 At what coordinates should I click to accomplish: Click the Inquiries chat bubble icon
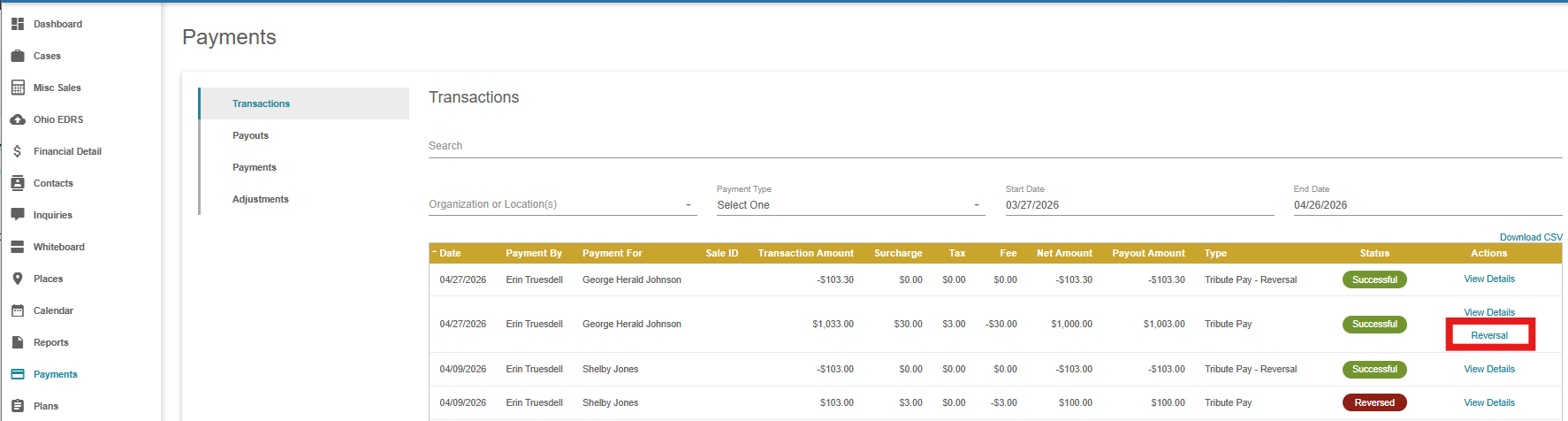[18, 215]
